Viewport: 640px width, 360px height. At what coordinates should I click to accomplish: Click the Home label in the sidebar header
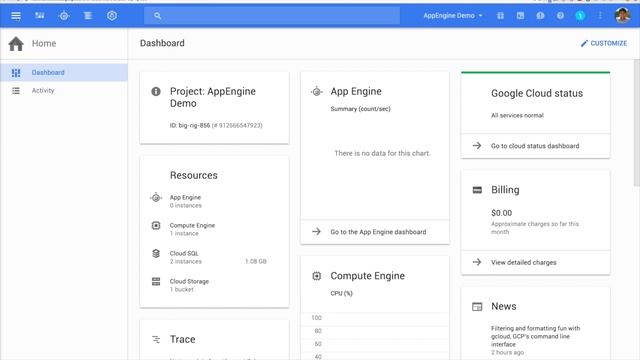pyautogui.click(x=44, y=44)
